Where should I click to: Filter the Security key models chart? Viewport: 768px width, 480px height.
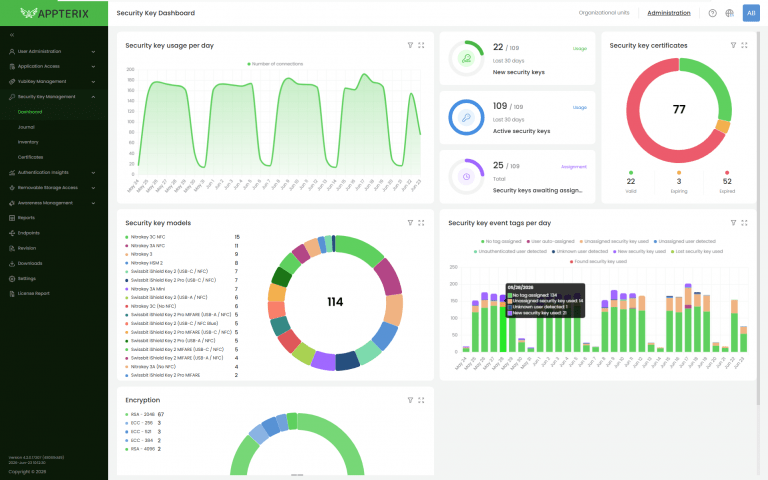pyautogui.click(x=410, y=223)
